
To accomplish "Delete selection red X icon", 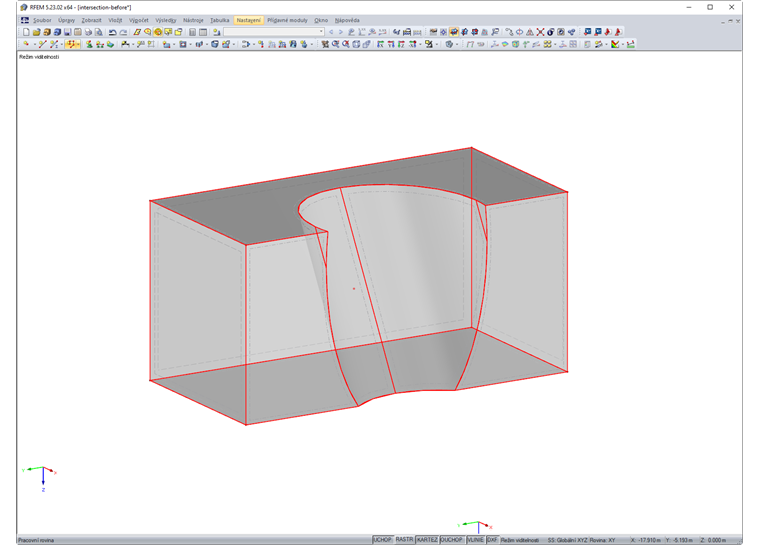I will point(540,32).
